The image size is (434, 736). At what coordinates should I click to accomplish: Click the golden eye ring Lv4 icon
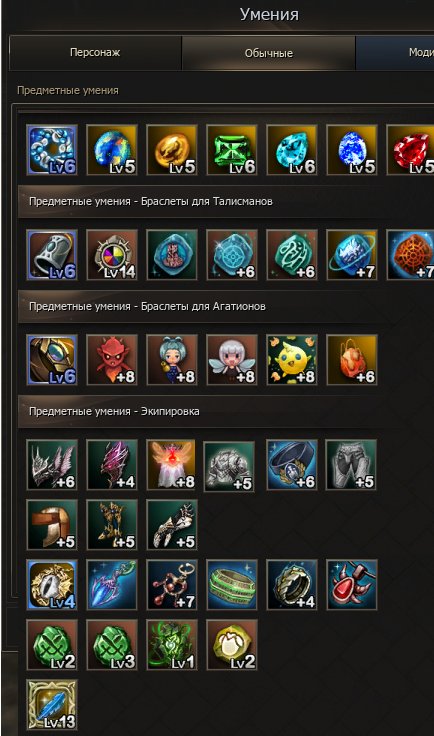52,585
